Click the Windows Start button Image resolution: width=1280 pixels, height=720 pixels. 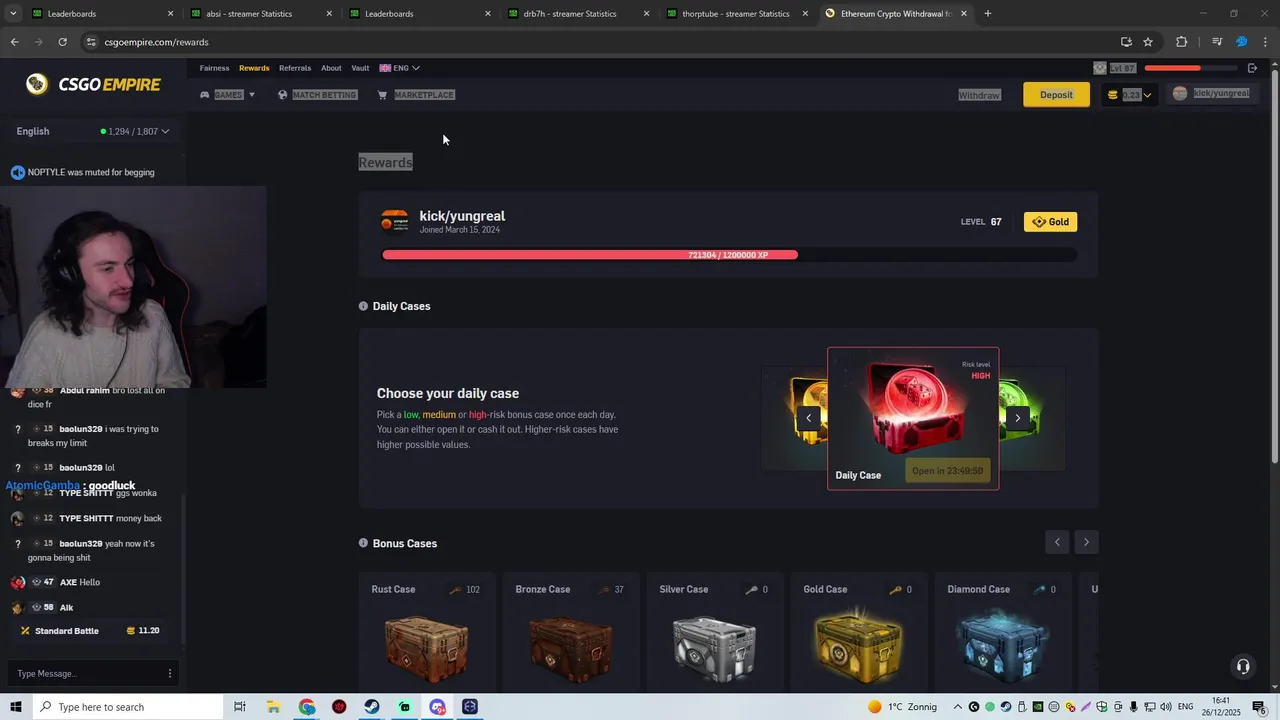pyautogui.click(x=16, y=707)
